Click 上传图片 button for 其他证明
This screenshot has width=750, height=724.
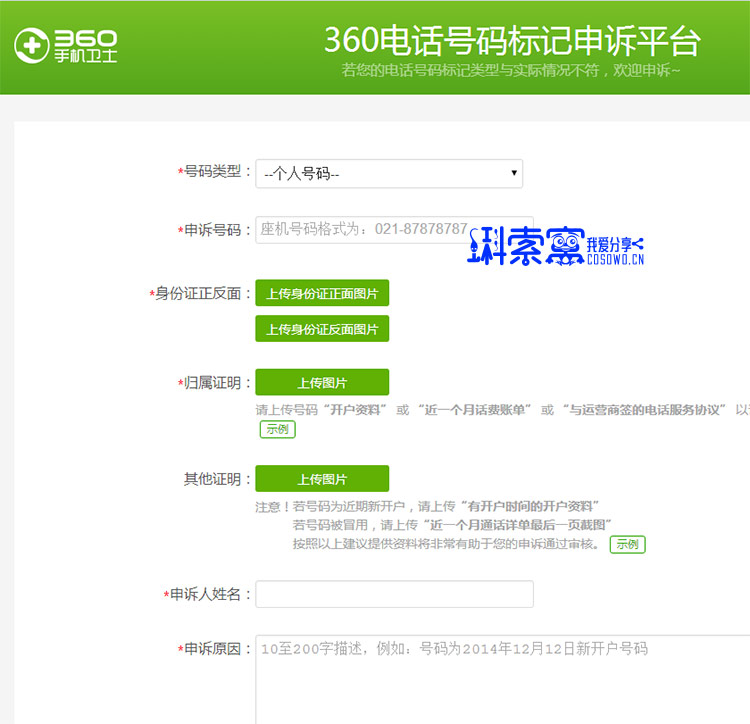point(322,479)
